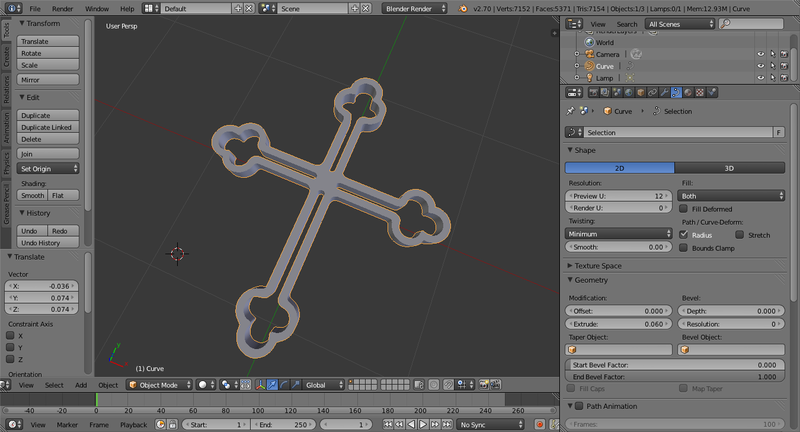The height and width of the screenshot is (432, 800).
Task: Open the Twisting dropdown showing Minimum
Action: (619, 234)
